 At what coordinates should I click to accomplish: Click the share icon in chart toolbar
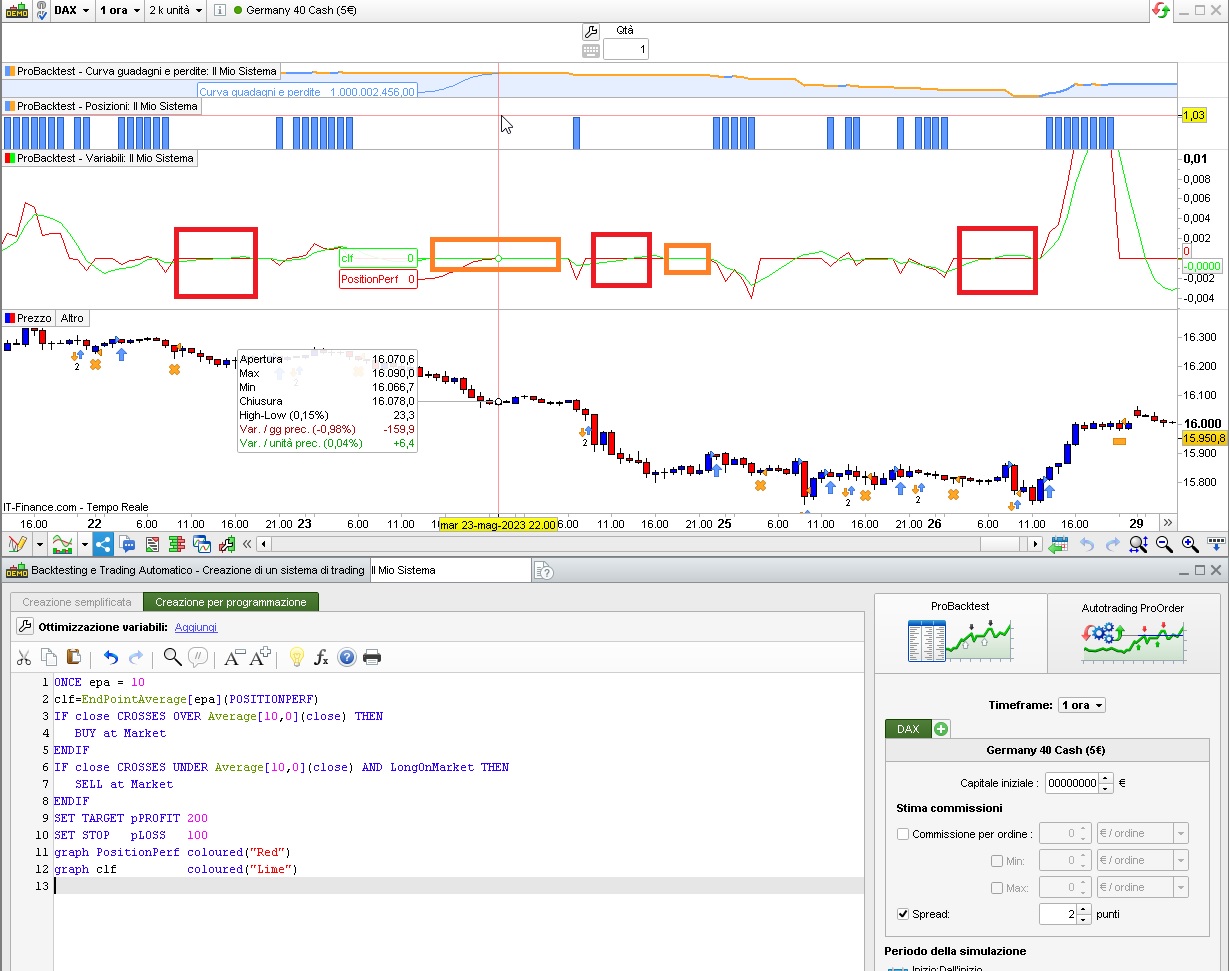[104, 545]
